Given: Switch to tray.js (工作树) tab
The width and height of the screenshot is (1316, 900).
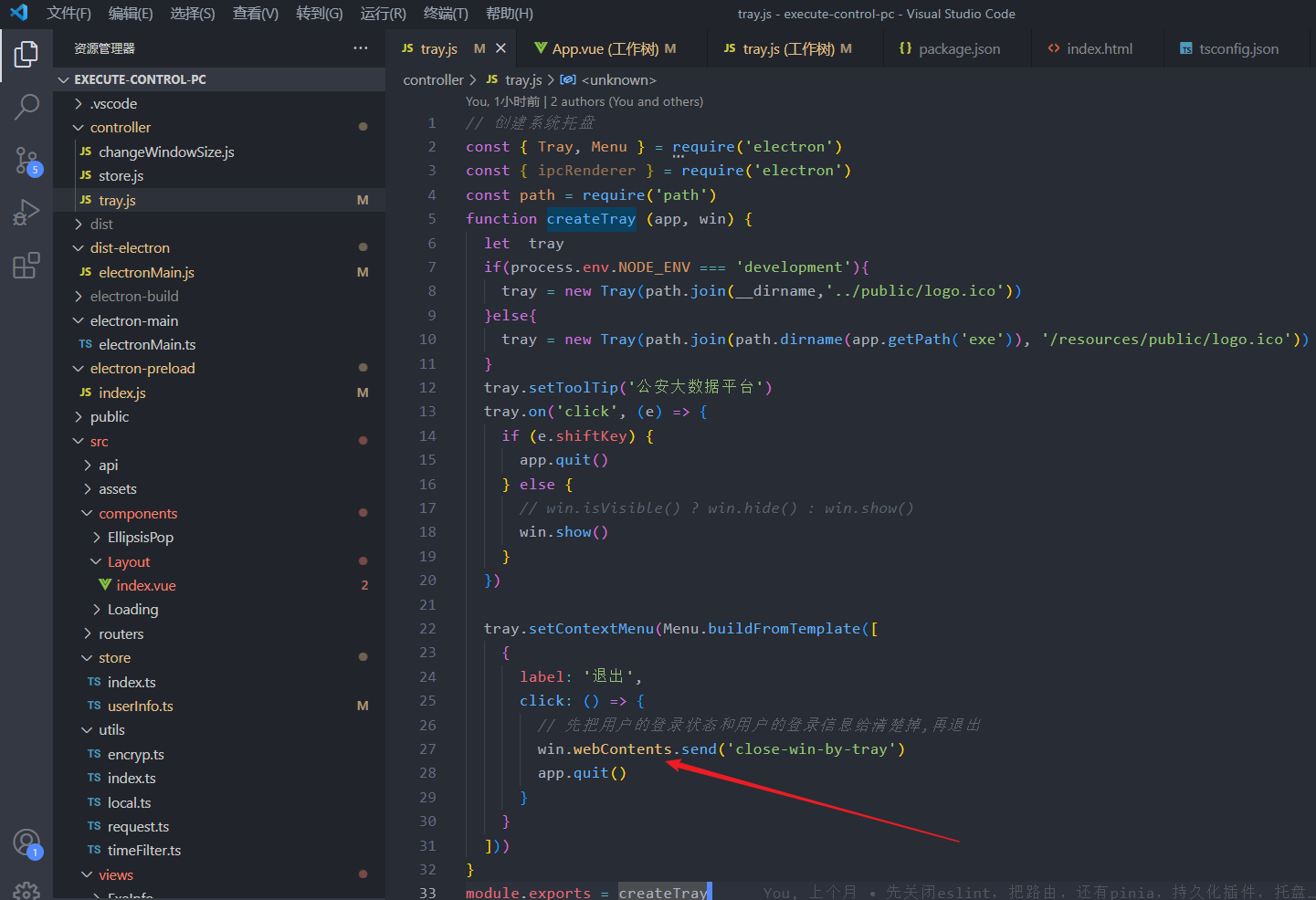Looking at the screenshot, I should (795, 48).
